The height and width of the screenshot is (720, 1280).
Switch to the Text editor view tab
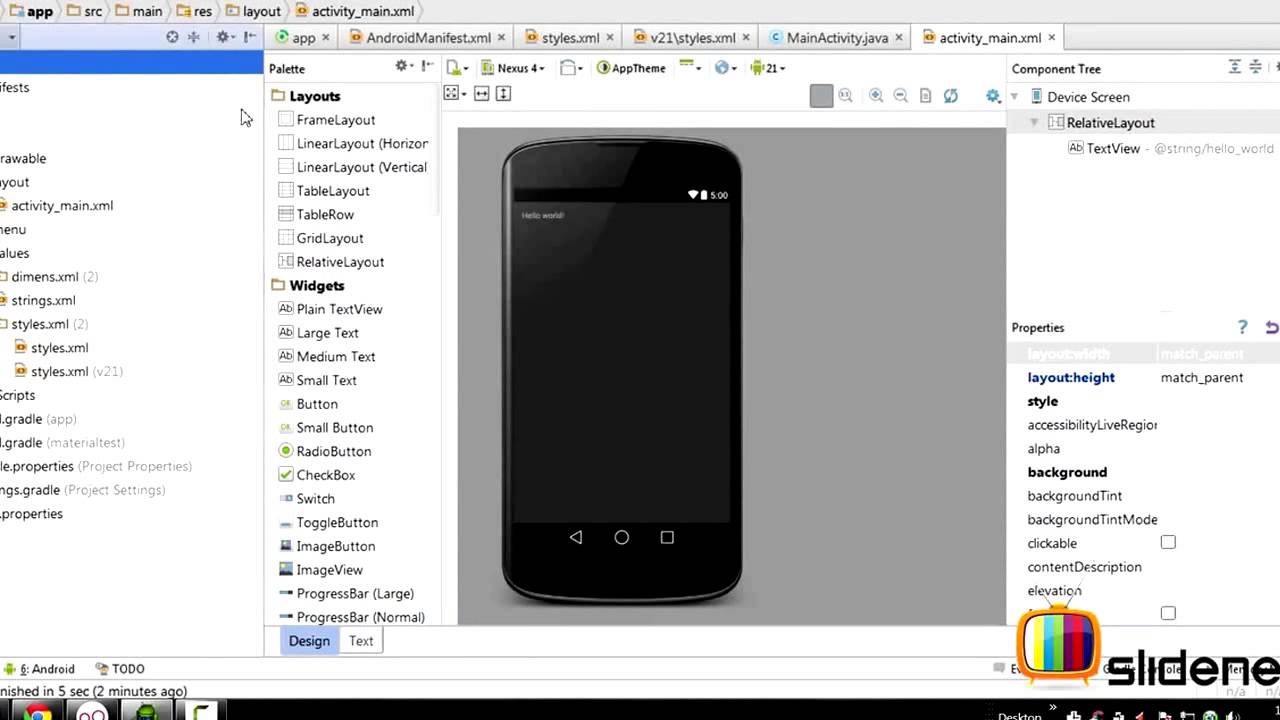click(x=361, y=641)
